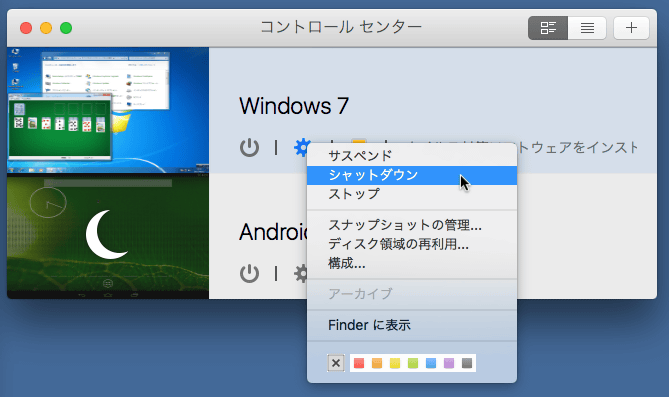The image size is (669, 397).
Task: Add a new virtual machine
Action: coord(631,28)
